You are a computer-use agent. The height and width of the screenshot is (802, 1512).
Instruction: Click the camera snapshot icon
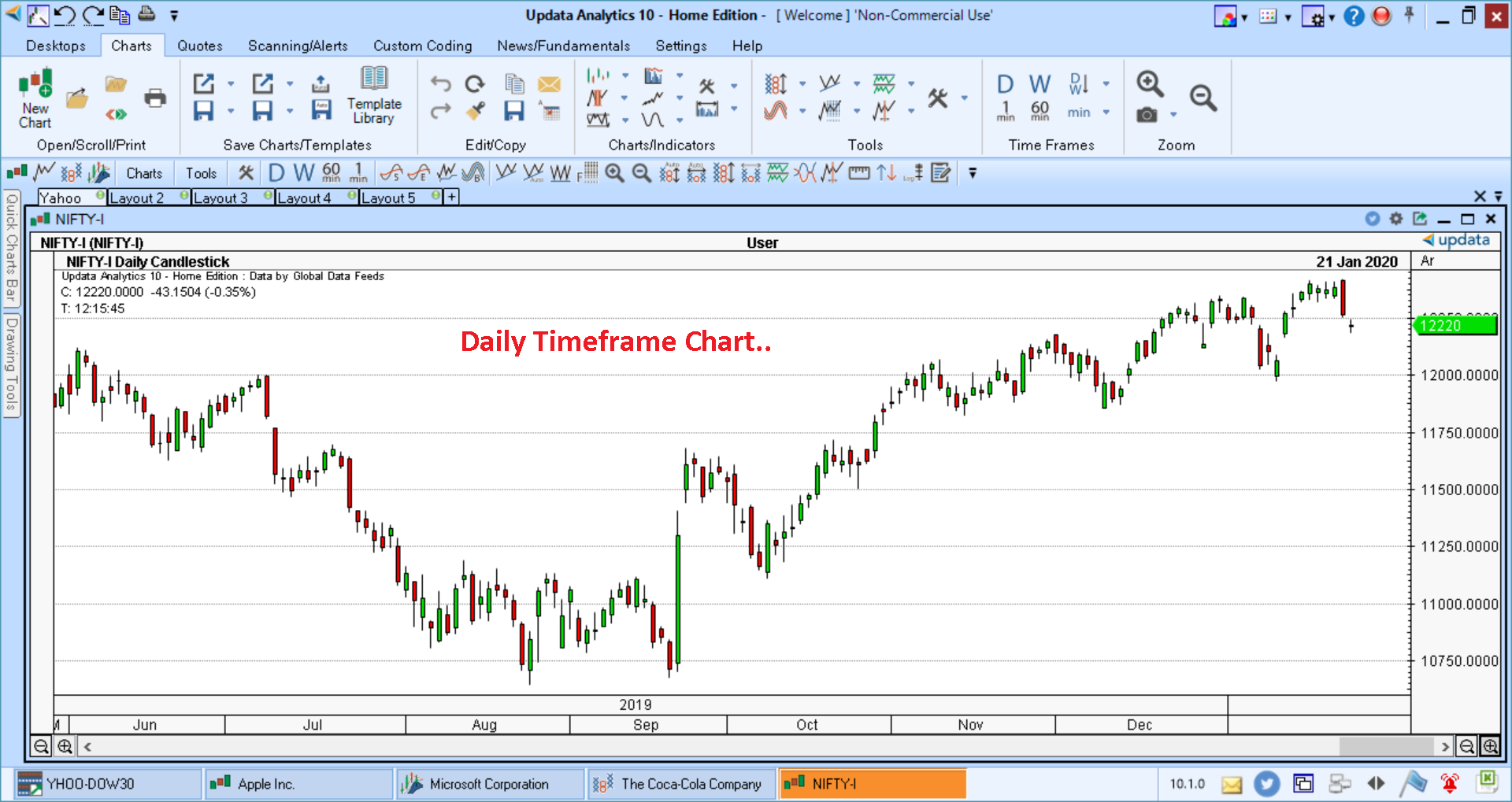coord(1147,115)
